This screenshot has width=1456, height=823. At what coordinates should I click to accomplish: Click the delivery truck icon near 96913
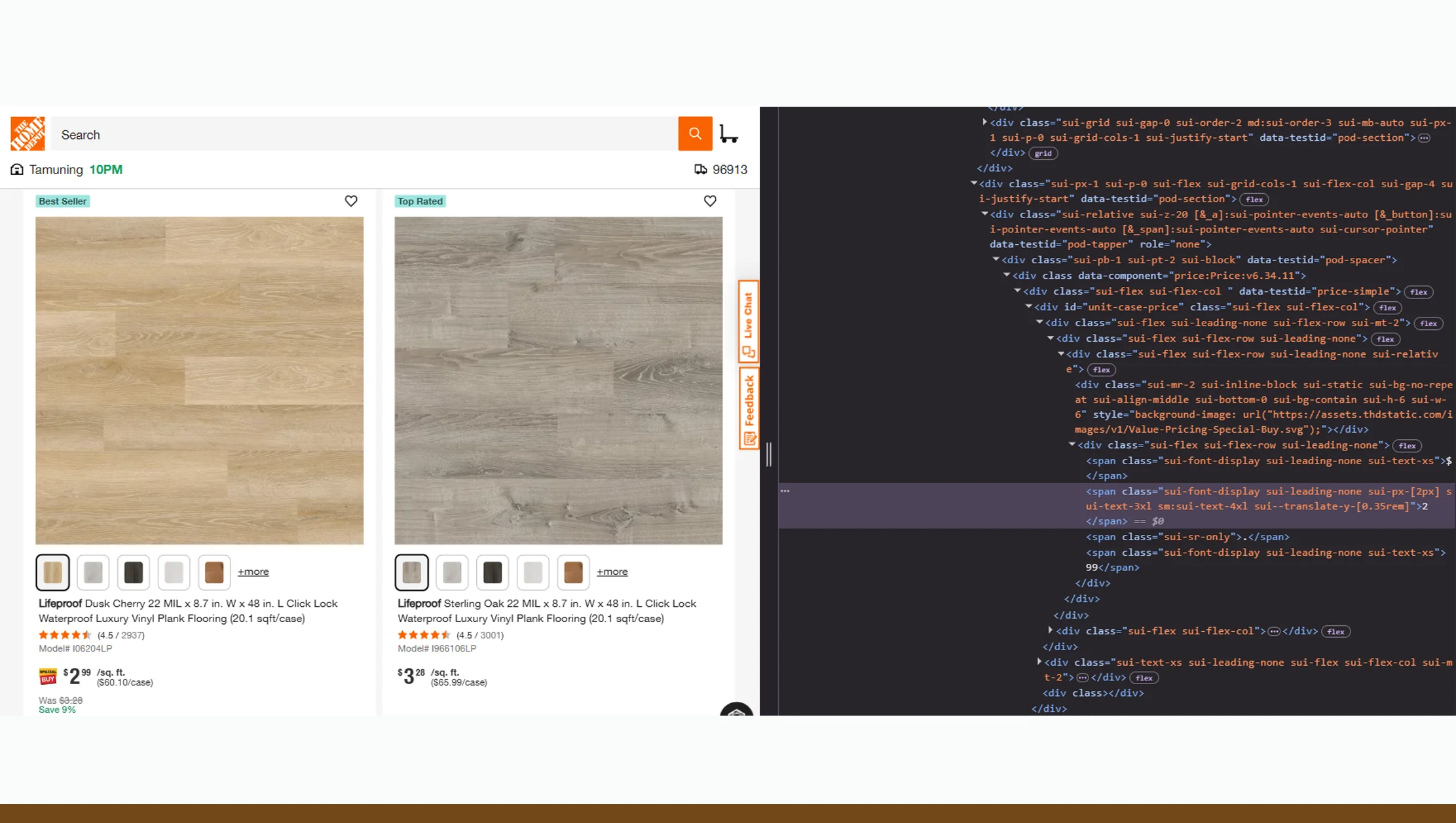(x=700, y=169)
